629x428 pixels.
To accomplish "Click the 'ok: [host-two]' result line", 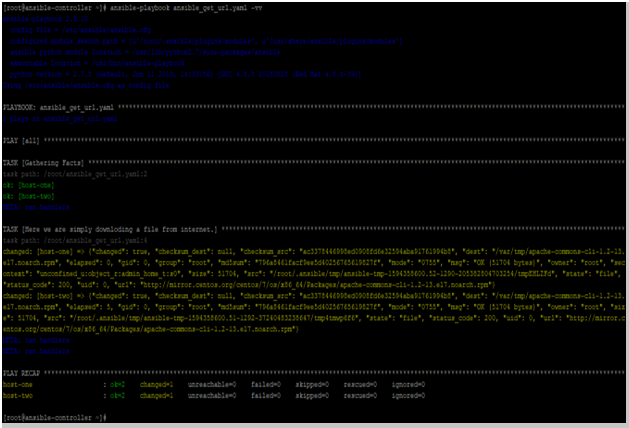I will [28, 196].
